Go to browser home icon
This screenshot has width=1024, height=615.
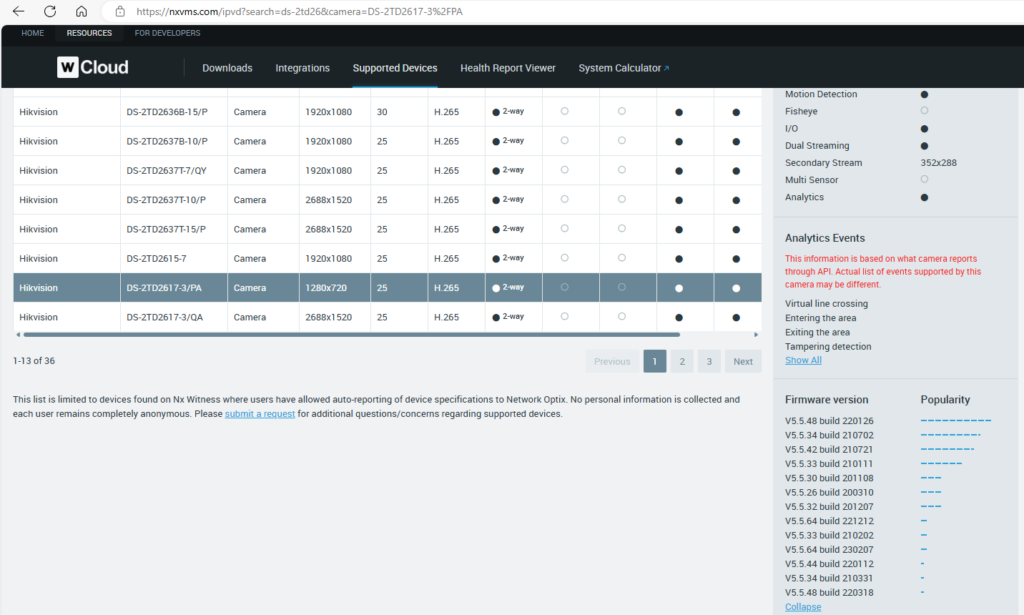[81, 11]
